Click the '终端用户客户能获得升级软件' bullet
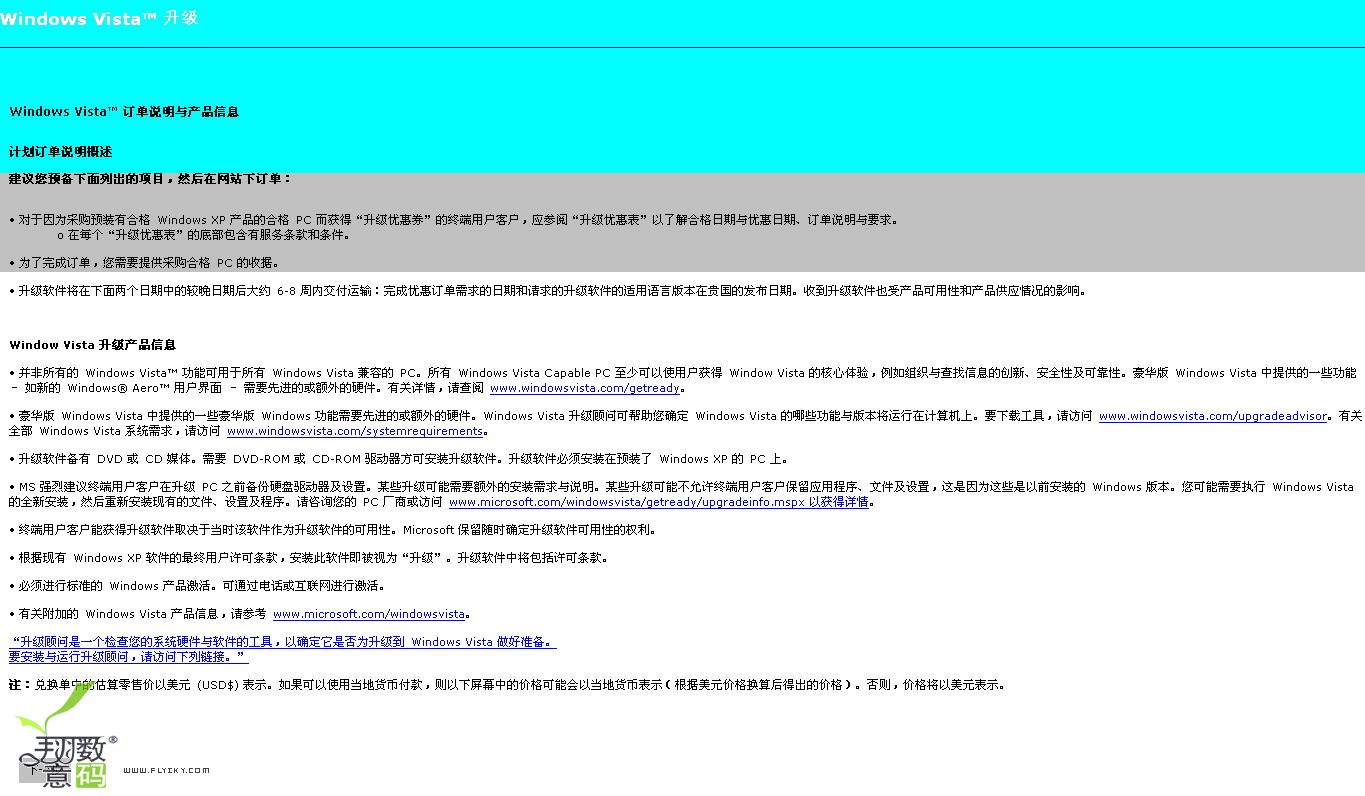The height and width of the screenshot is (796, 1365). (332, 530)
